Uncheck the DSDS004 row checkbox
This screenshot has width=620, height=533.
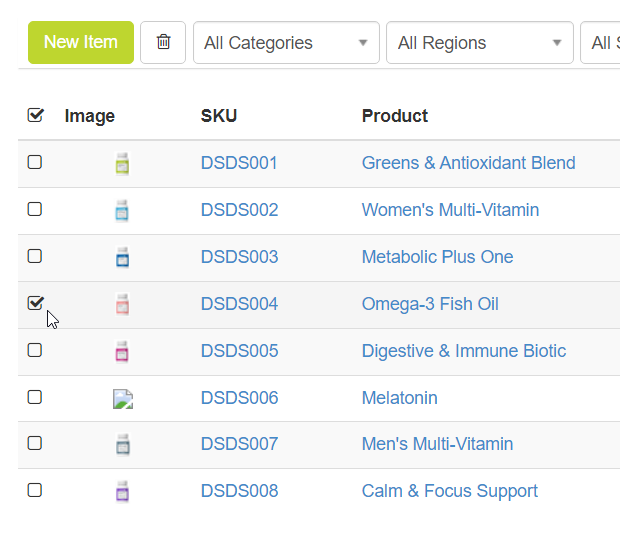[x=35, y=303]
